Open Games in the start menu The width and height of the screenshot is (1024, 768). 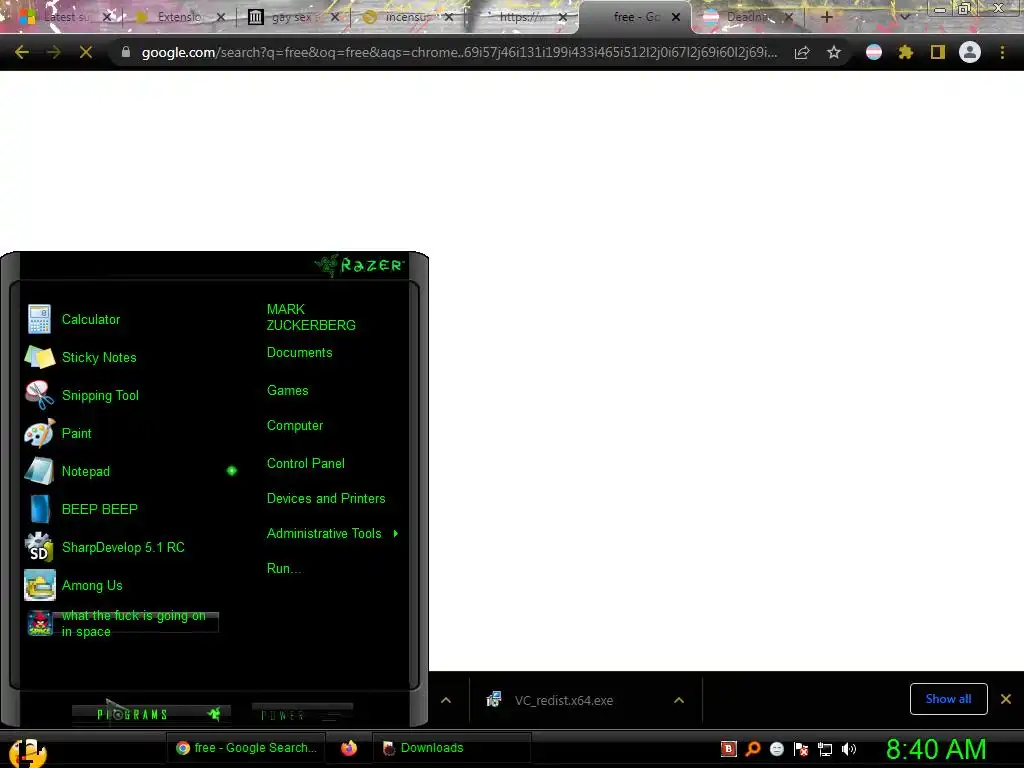pyautogui.click(x=287, y=391)
